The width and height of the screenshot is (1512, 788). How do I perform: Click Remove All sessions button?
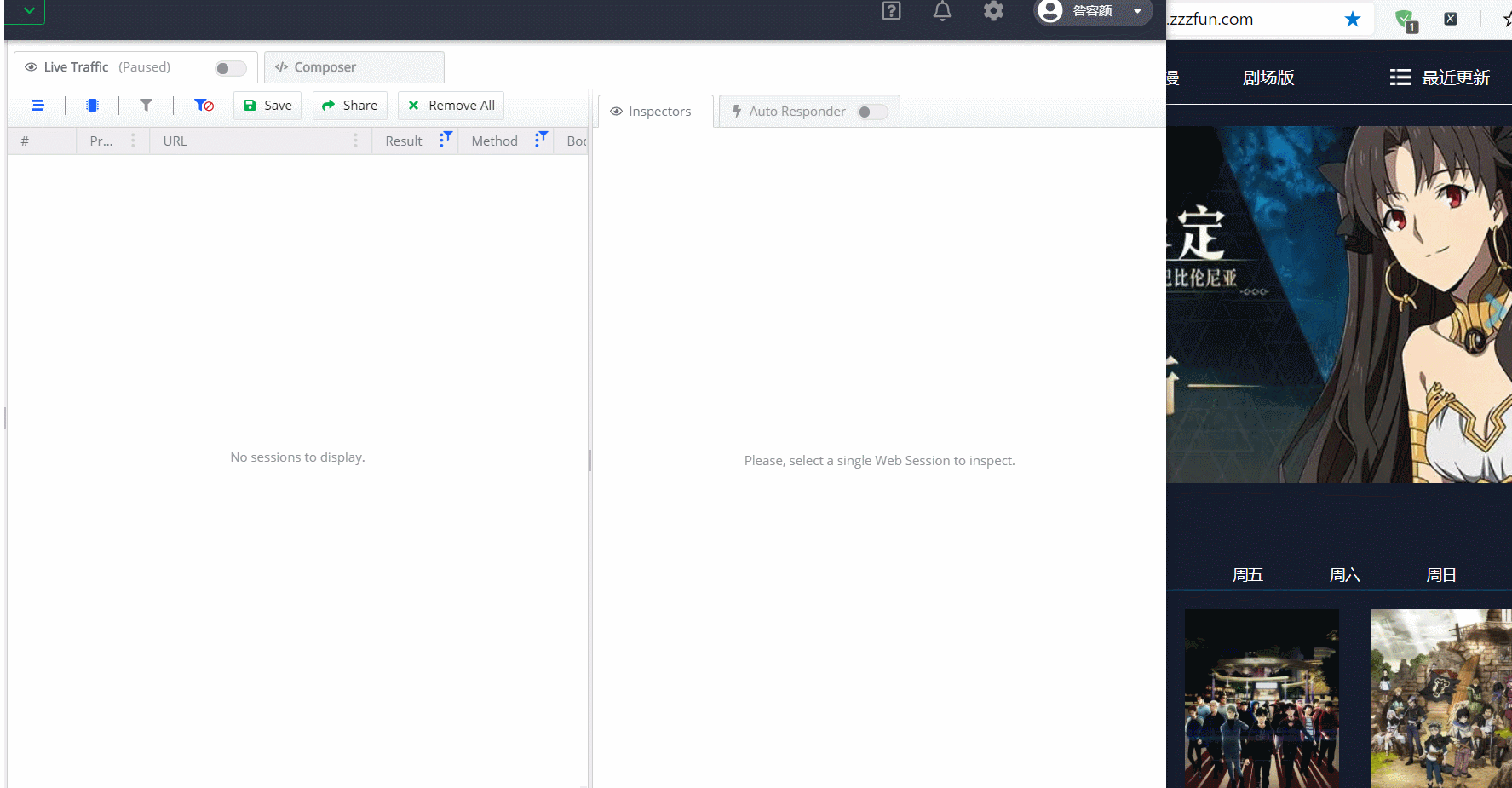(451, 106)
